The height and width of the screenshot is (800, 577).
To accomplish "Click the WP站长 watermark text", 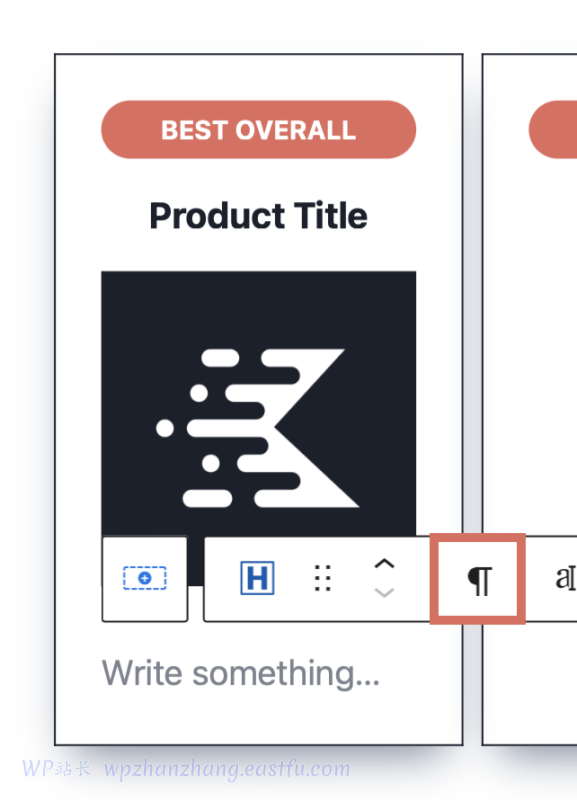I will pyautogui.click(x=57, y=768).
